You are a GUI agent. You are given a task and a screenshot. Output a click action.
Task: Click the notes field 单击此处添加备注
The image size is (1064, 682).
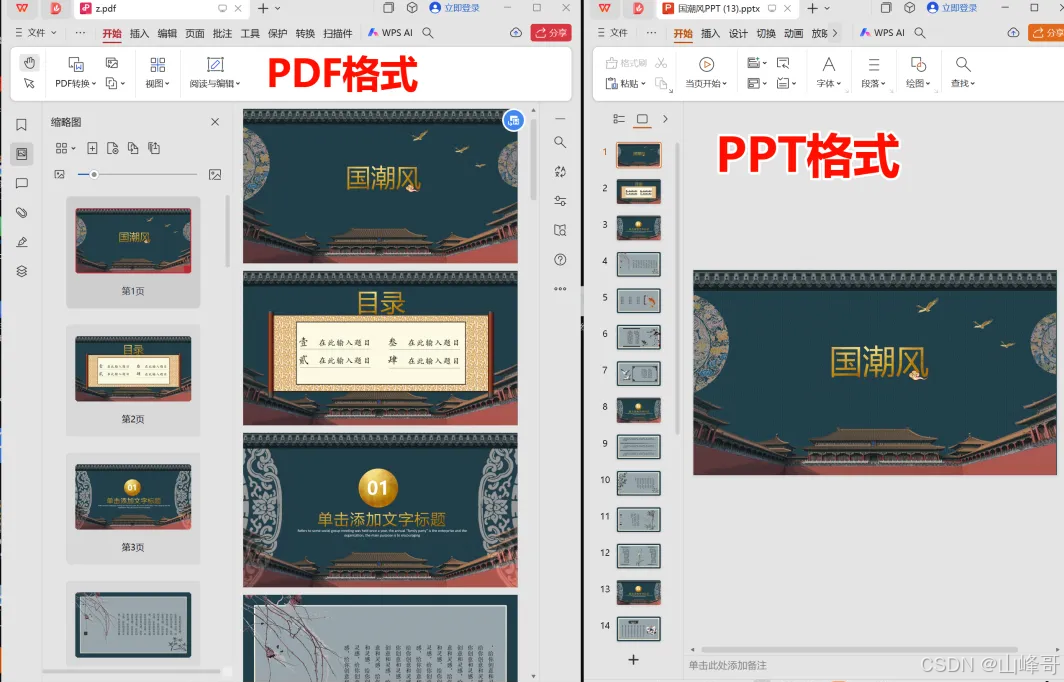click(x=727, y=666)
